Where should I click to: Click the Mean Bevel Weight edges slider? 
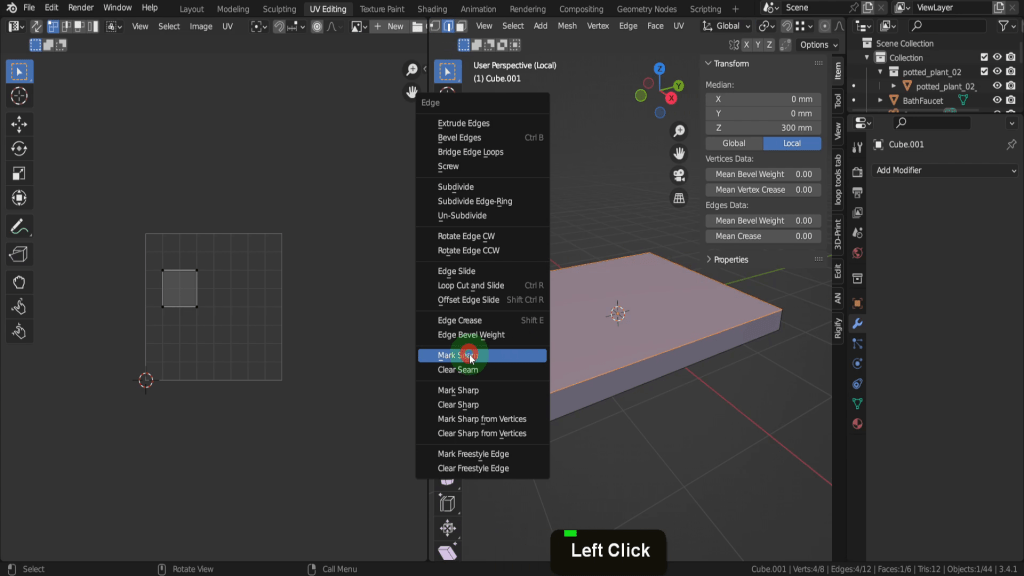pos(763,220)
